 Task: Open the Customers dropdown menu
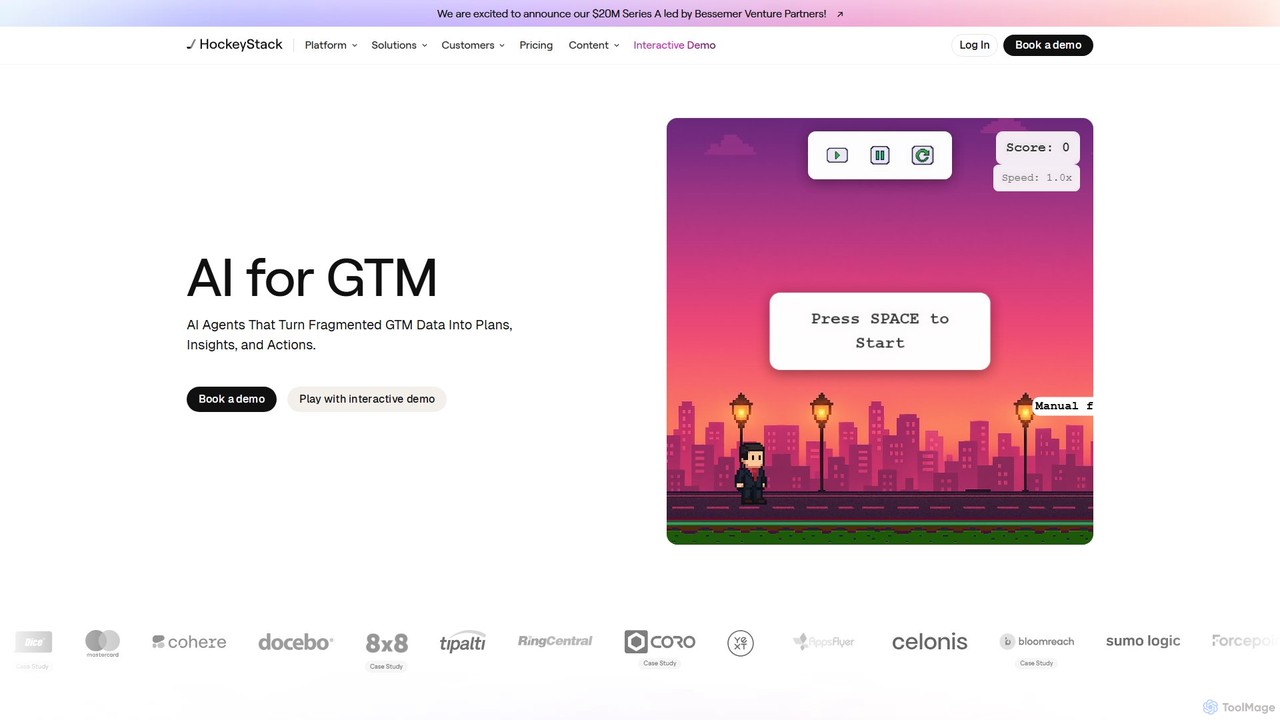pos(473,45)
